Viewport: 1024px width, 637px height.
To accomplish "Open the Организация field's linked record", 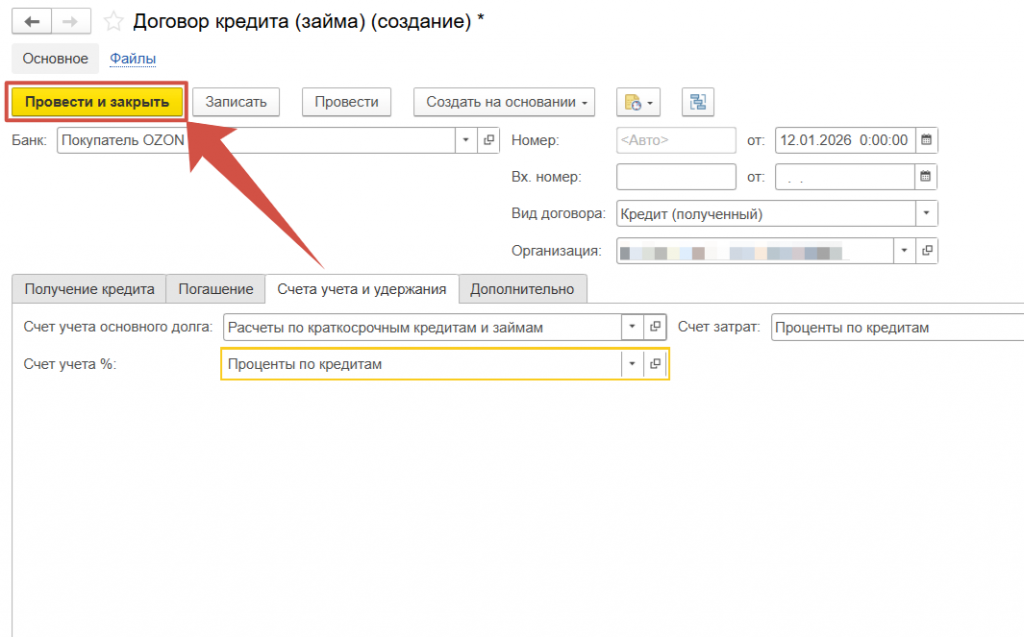I will 927,250.
